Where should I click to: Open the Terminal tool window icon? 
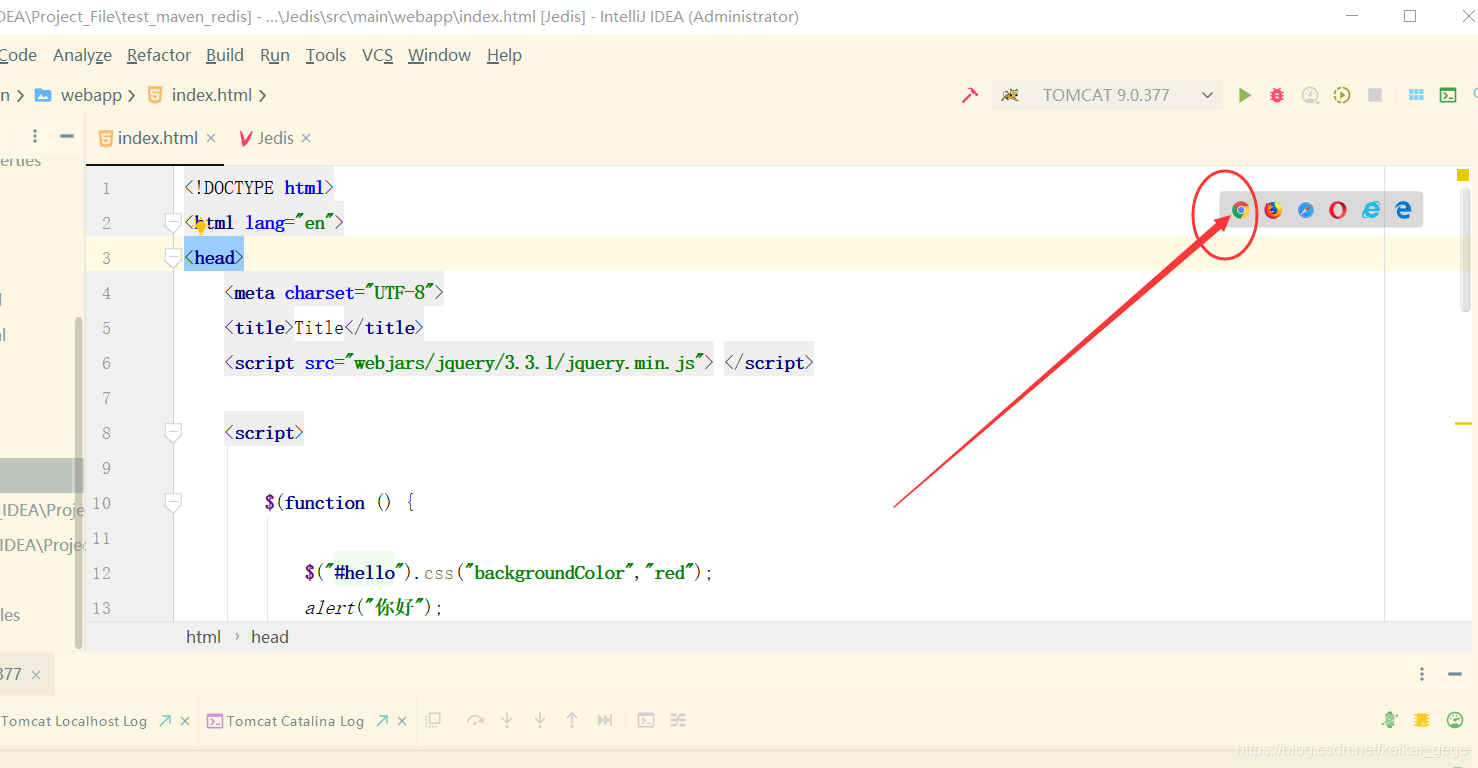(x=1447, y=94)
